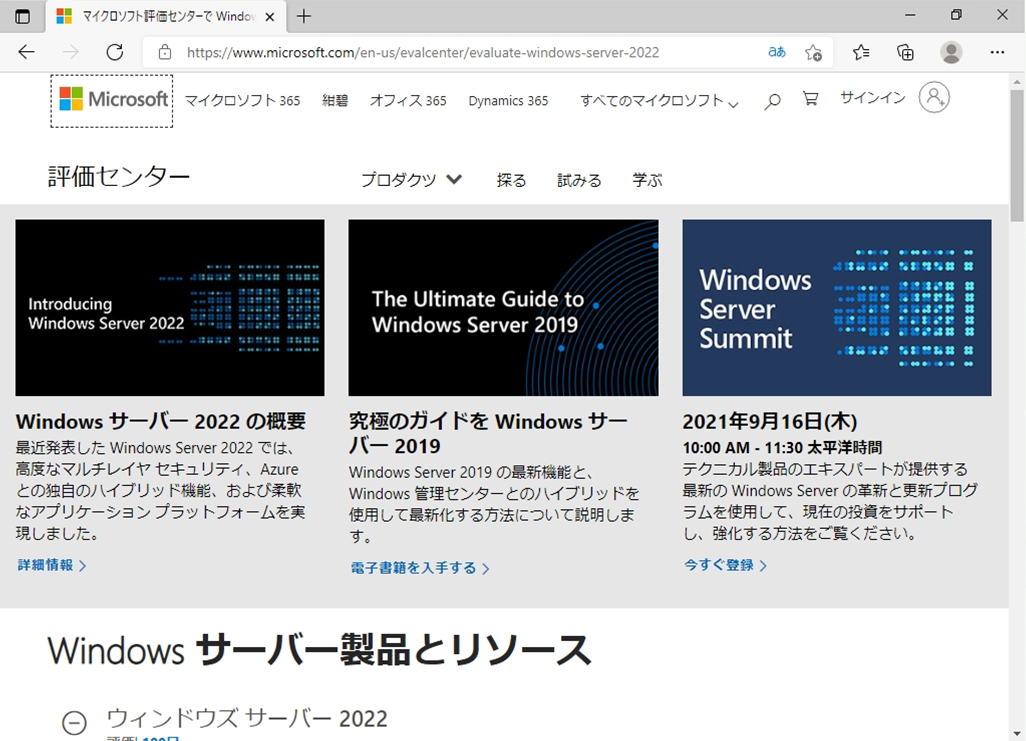Open Dynamics 365 navigation link

point(508,101)
